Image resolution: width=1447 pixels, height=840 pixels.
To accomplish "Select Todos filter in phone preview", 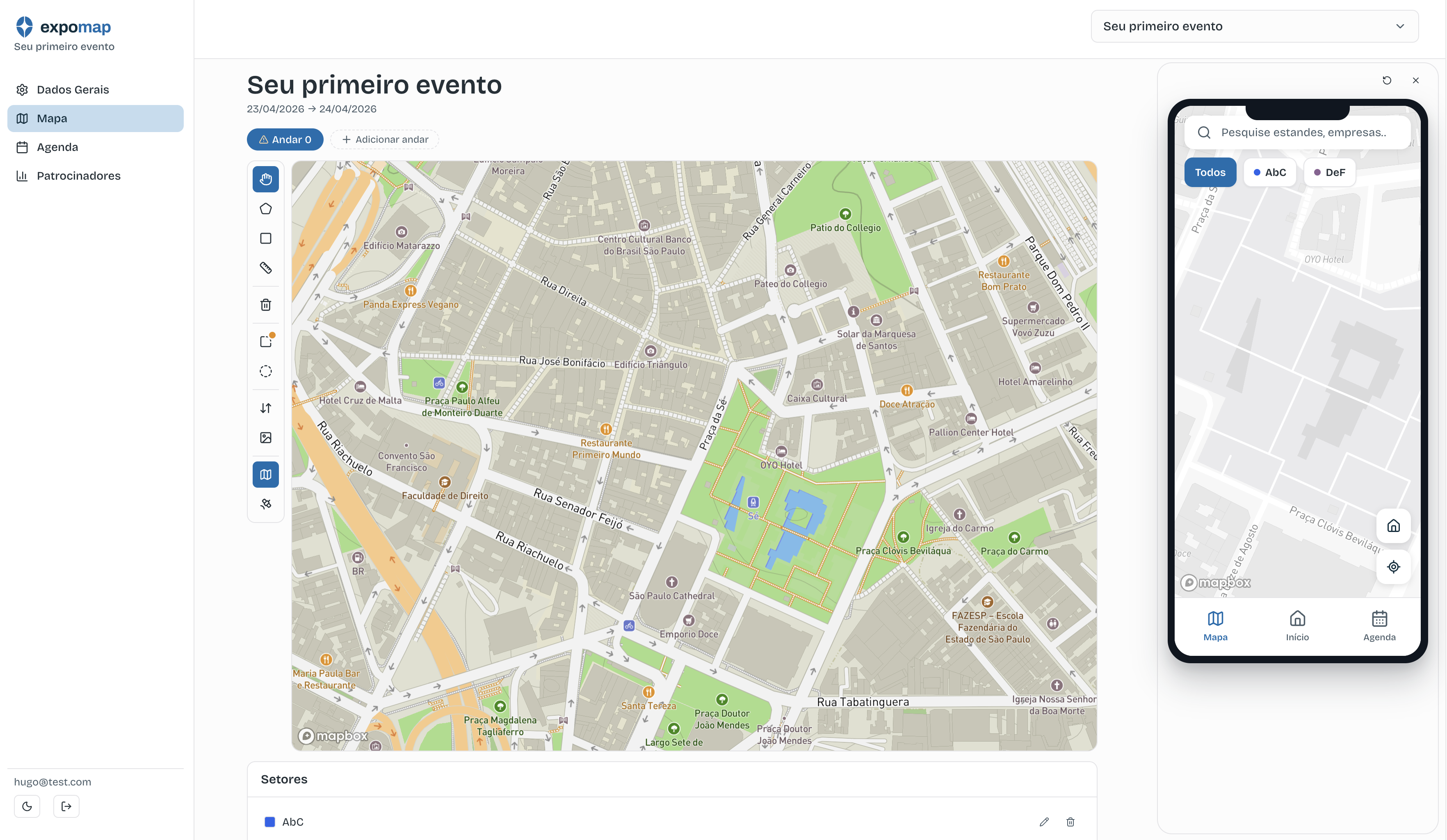I will click(x=1210, y=172).
